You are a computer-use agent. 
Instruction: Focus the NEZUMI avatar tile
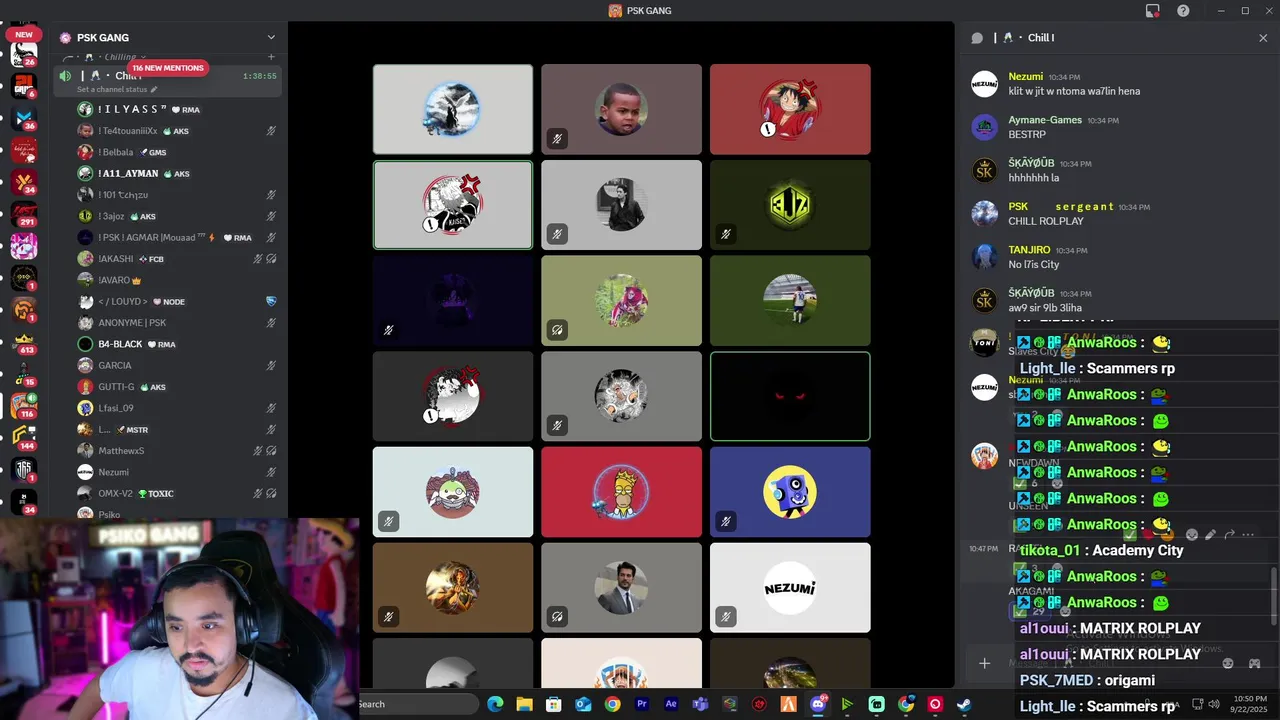click(x=790, y=588)
